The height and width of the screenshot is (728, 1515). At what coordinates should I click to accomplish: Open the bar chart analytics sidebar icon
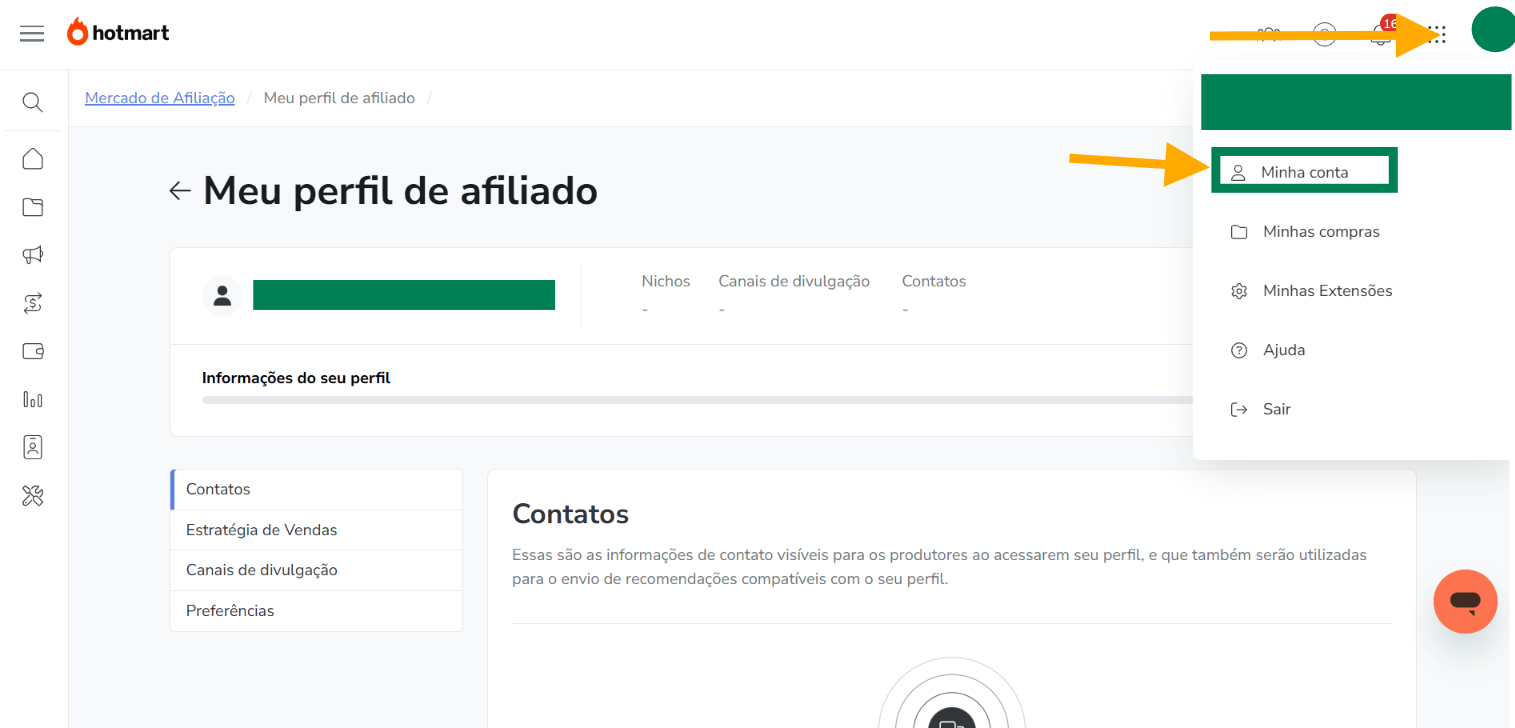click(x=33, y=400)
